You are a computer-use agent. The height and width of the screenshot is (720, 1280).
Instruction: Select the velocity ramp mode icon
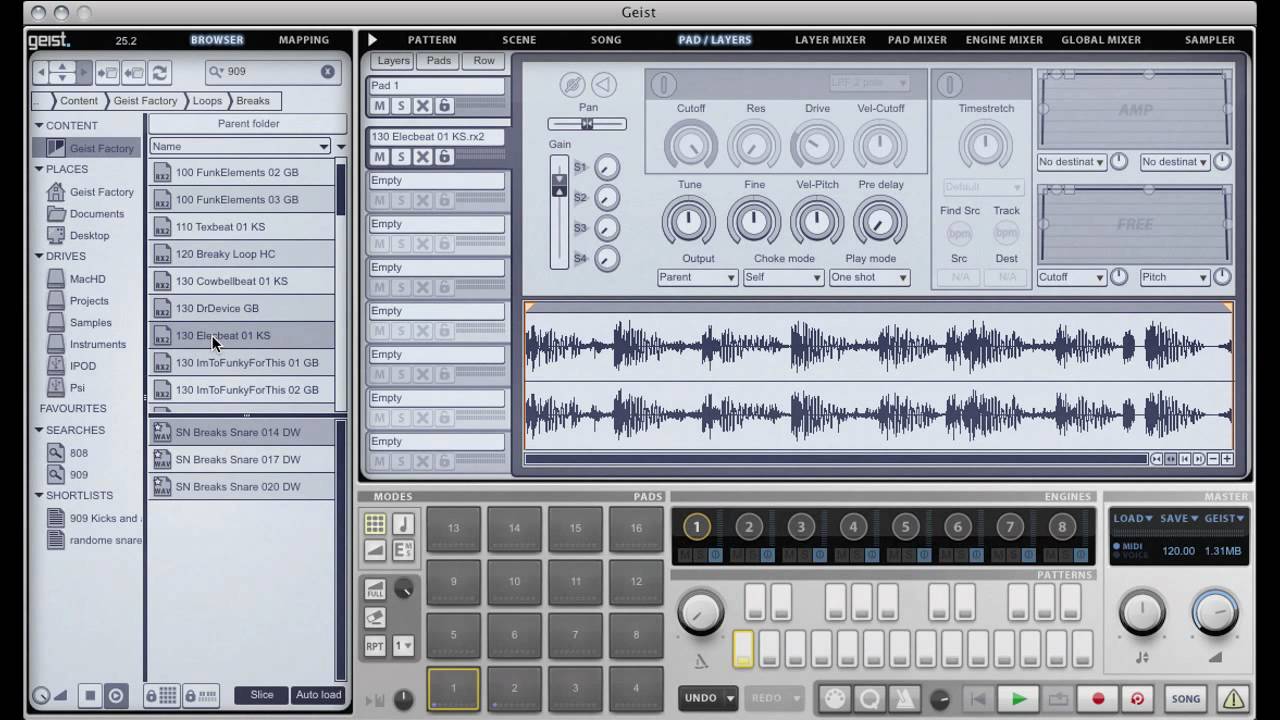(x=375, y=550)
